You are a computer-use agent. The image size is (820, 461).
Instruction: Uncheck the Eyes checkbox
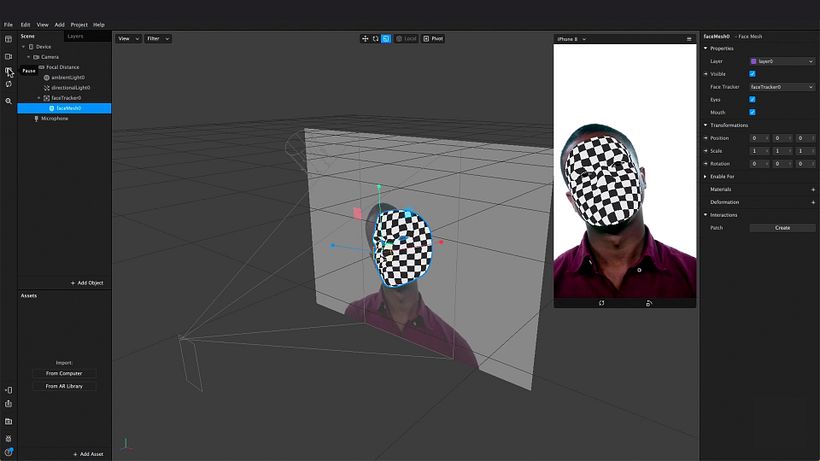(x=752, y=99)
